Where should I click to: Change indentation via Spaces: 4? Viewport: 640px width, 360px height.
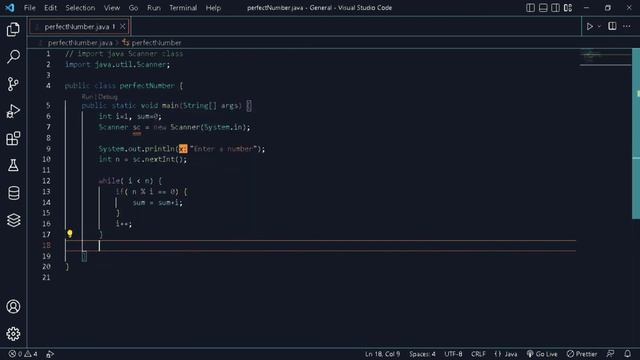pos(422,354)
